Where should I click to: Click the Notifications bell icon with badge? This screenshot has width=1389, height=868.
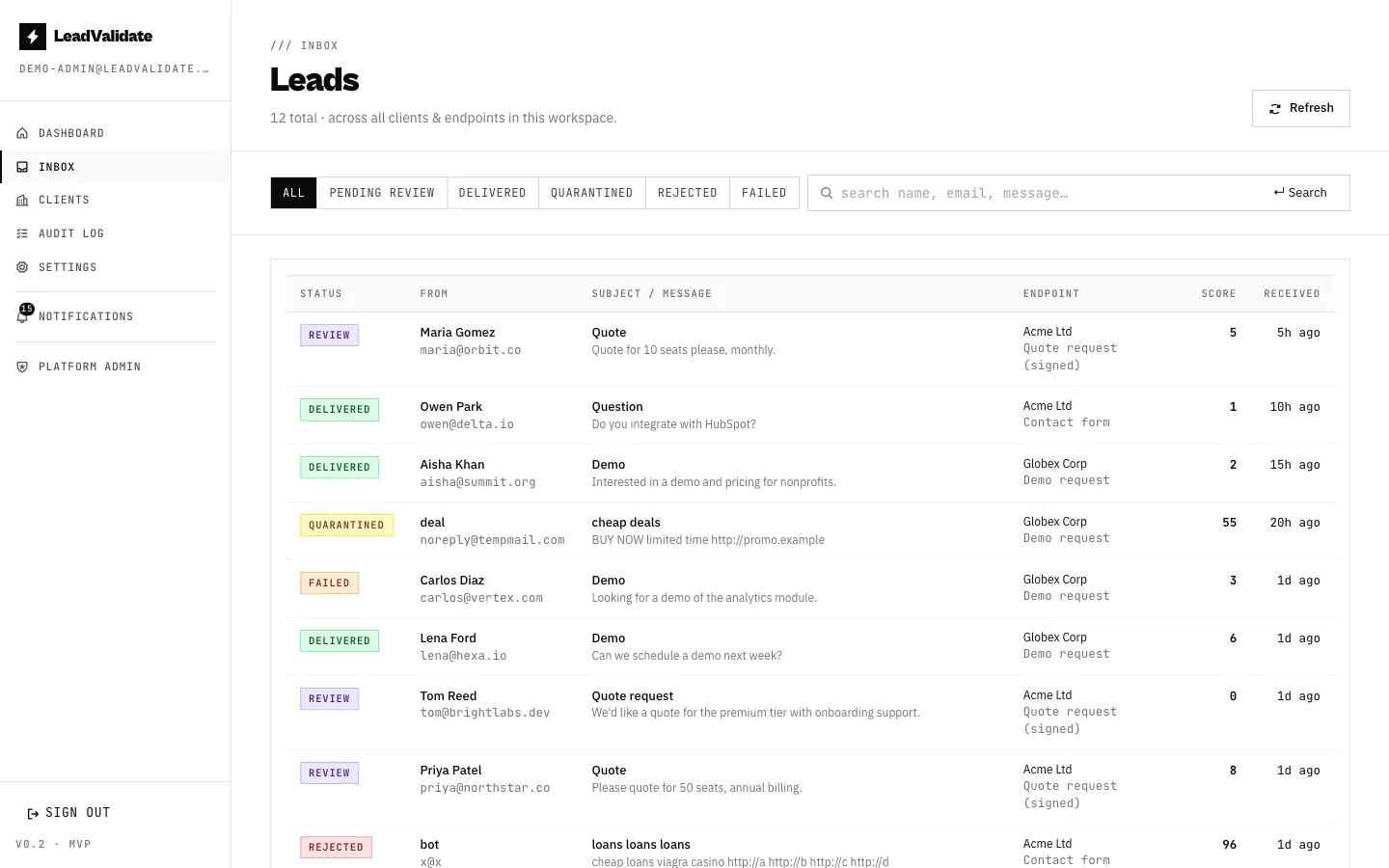tap(24, 313)
